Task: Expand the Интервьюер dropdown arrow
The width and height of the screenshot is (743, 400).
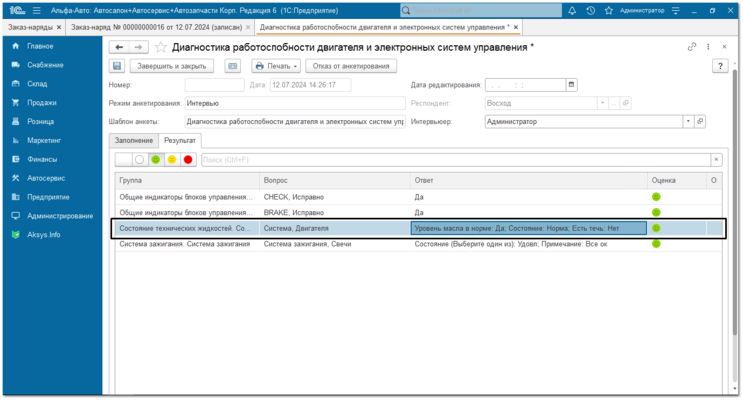Action: 688,121
